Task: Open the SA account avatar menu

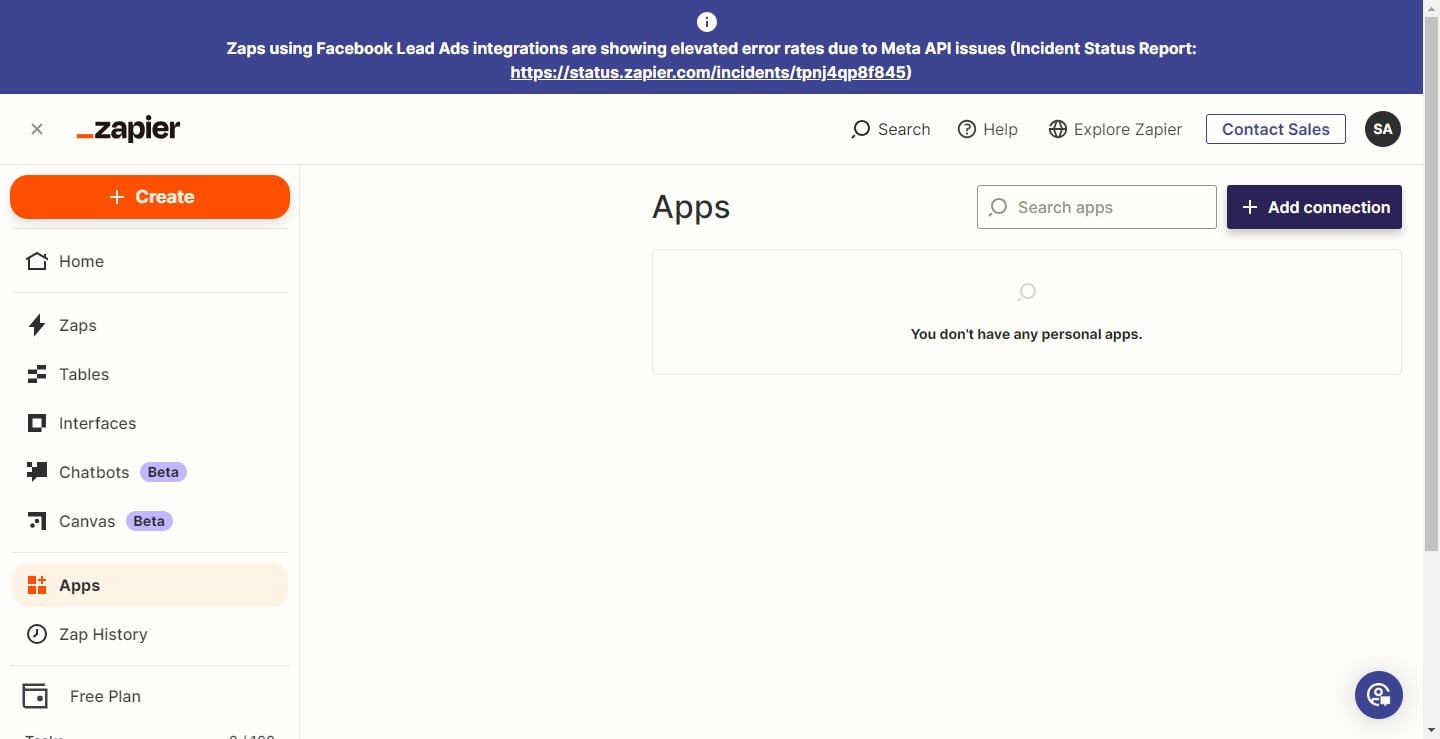Action: pos(1383,128)
